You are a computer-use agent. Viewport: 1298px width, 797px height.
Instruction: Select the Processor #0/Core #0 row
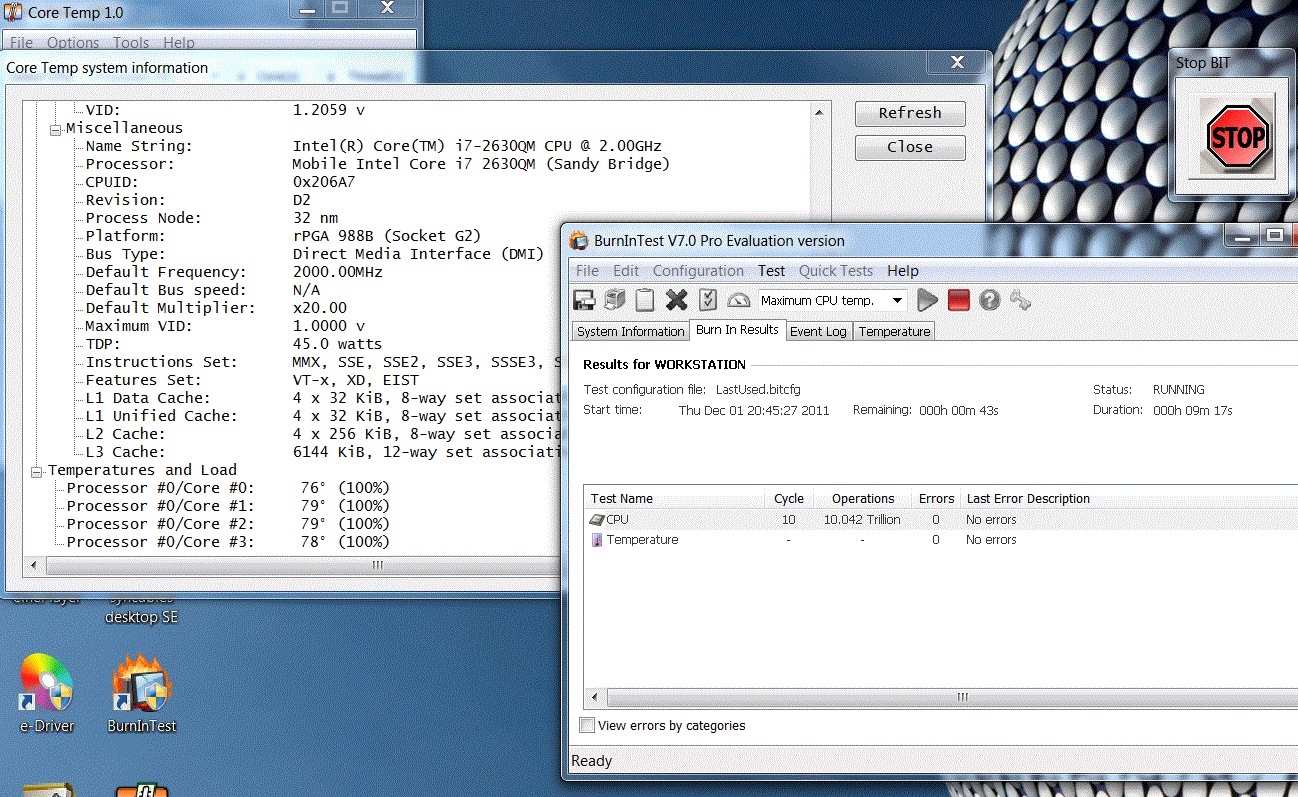[228, 488]
